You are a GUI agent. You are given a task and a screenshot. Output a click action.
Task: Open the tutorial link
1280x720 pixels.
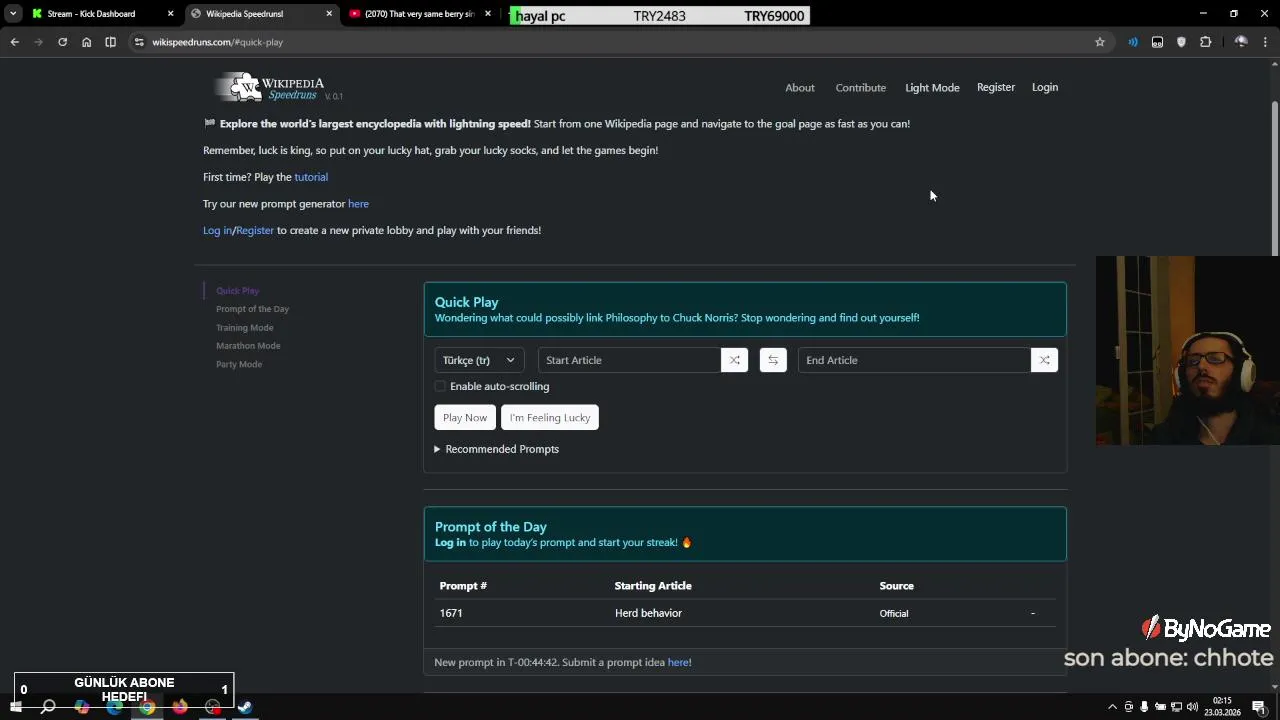(x=311, y=177)
